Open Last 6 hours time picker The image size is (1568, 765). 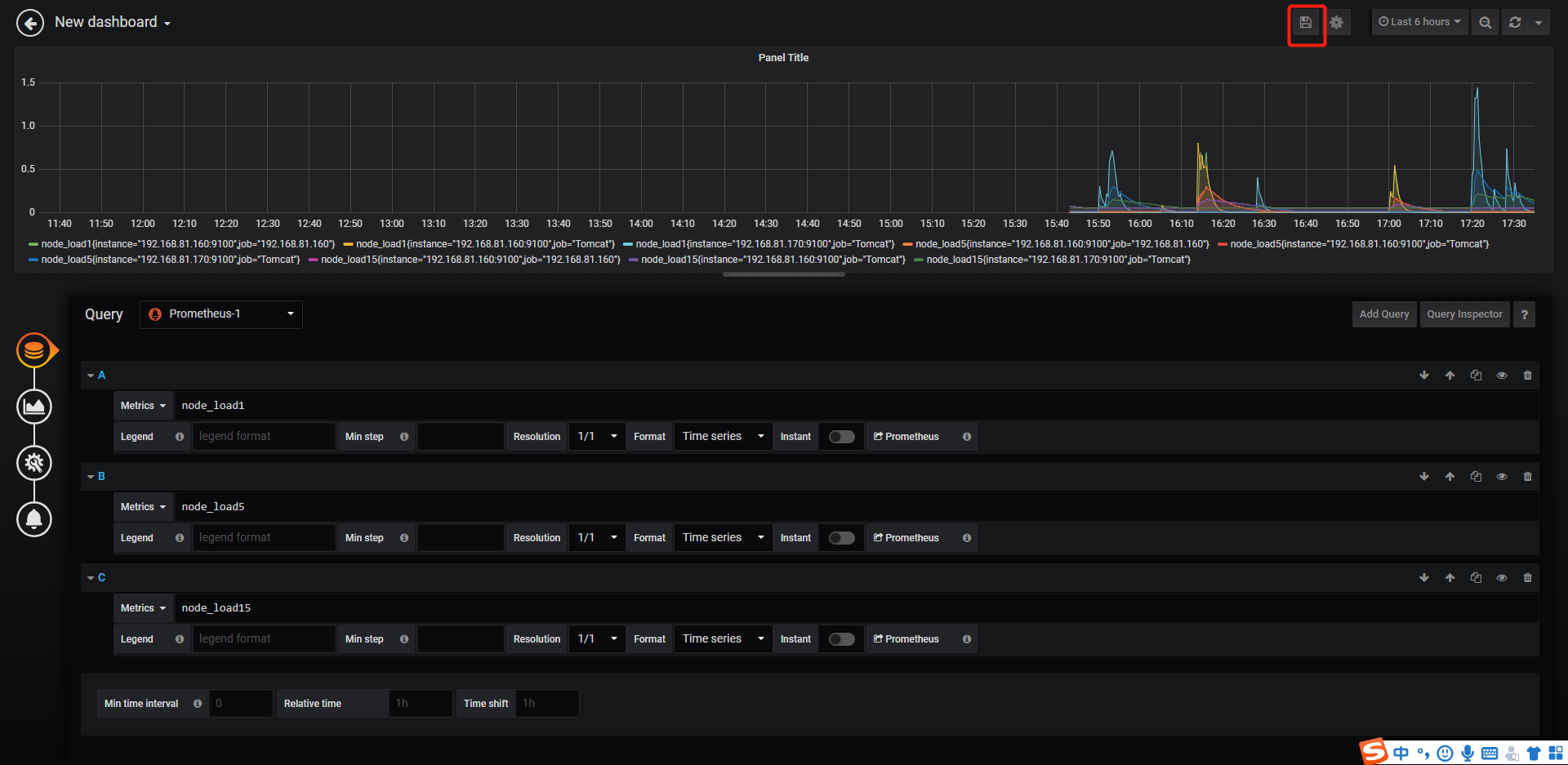point(1419,22)
